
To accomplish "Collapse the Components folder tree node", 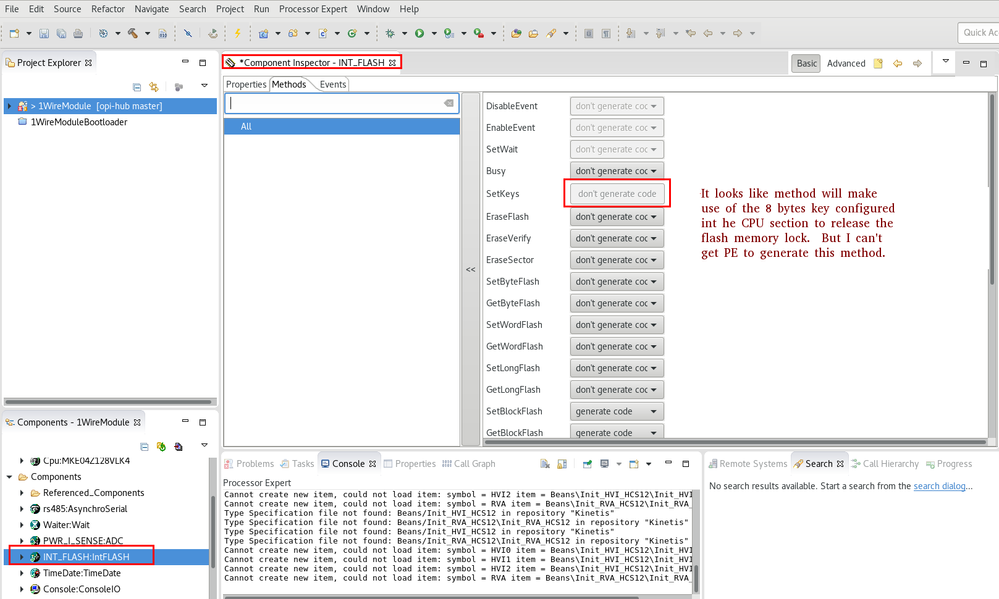I will (10, 477).
